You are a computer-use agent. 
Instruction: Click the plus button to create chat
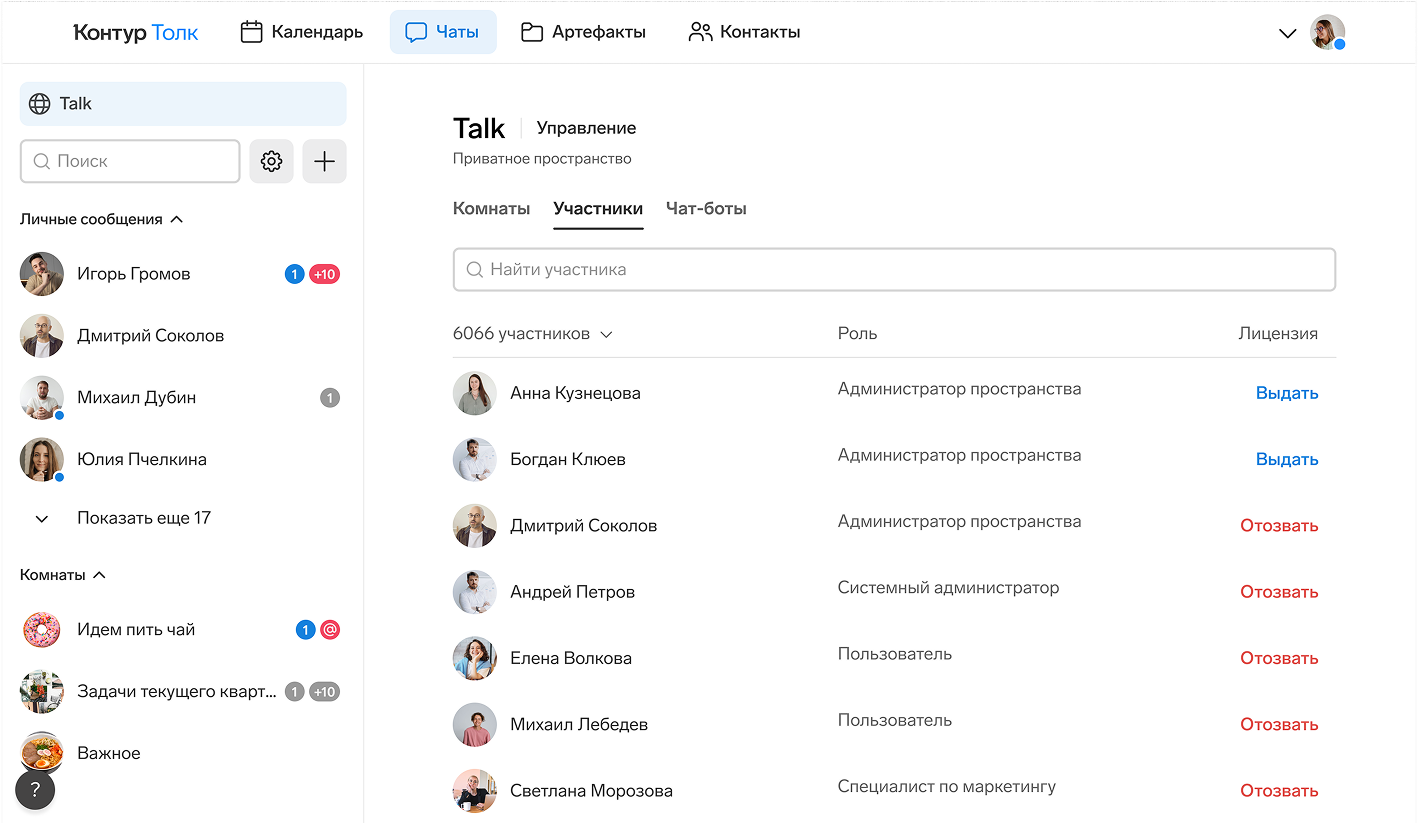pos(324,161)
